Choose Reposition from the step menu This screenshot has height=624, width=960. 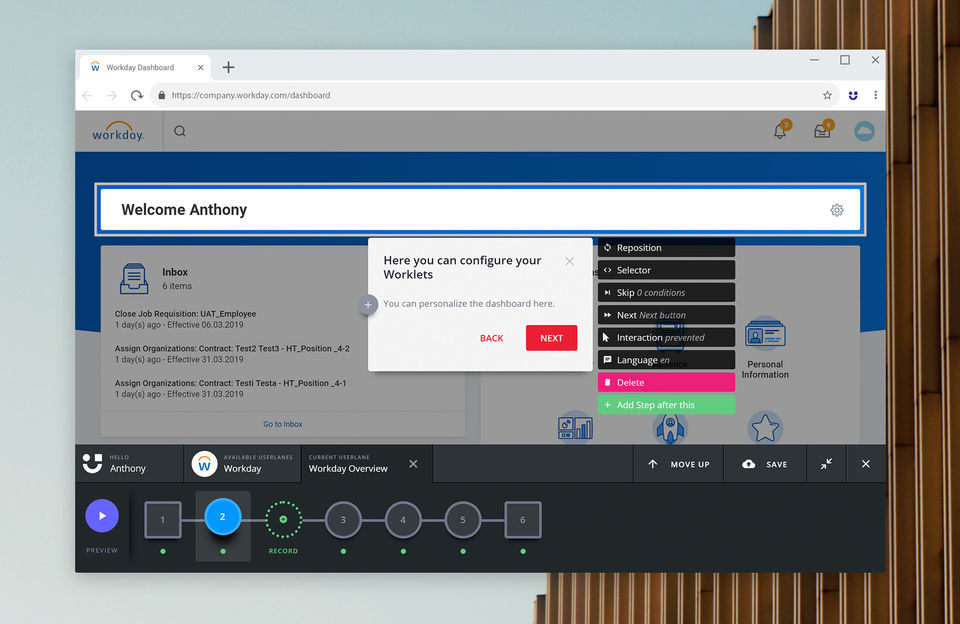(x=666, y=247)
